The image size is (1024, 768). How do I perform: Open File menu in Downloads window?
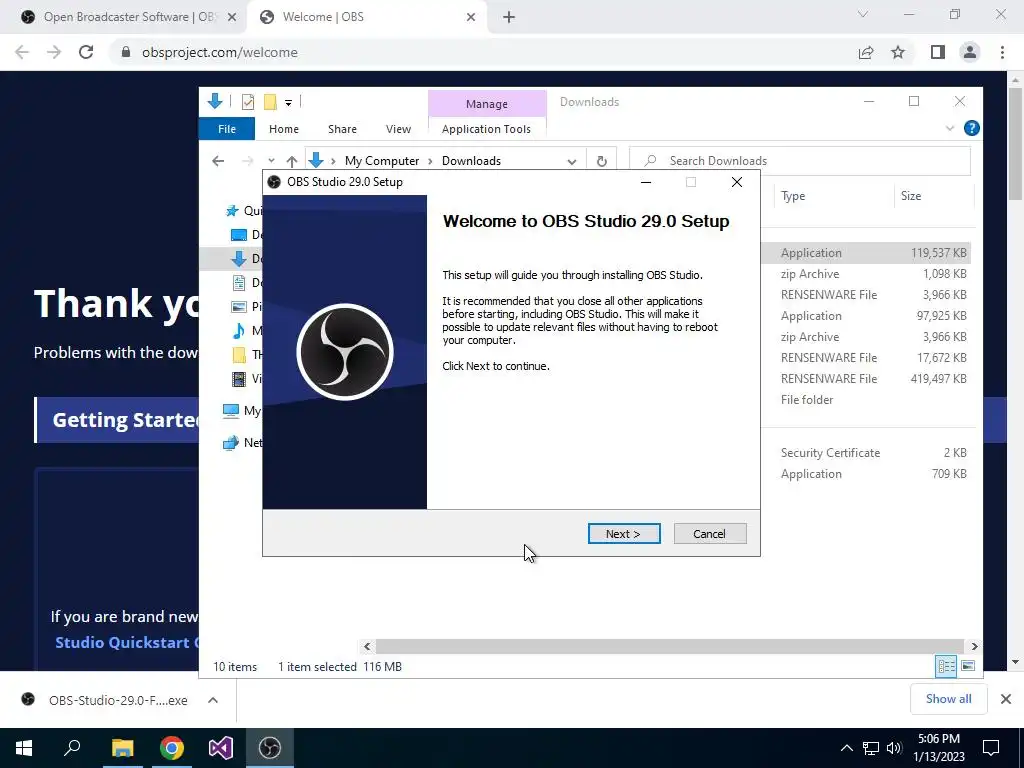pos(227,129)
